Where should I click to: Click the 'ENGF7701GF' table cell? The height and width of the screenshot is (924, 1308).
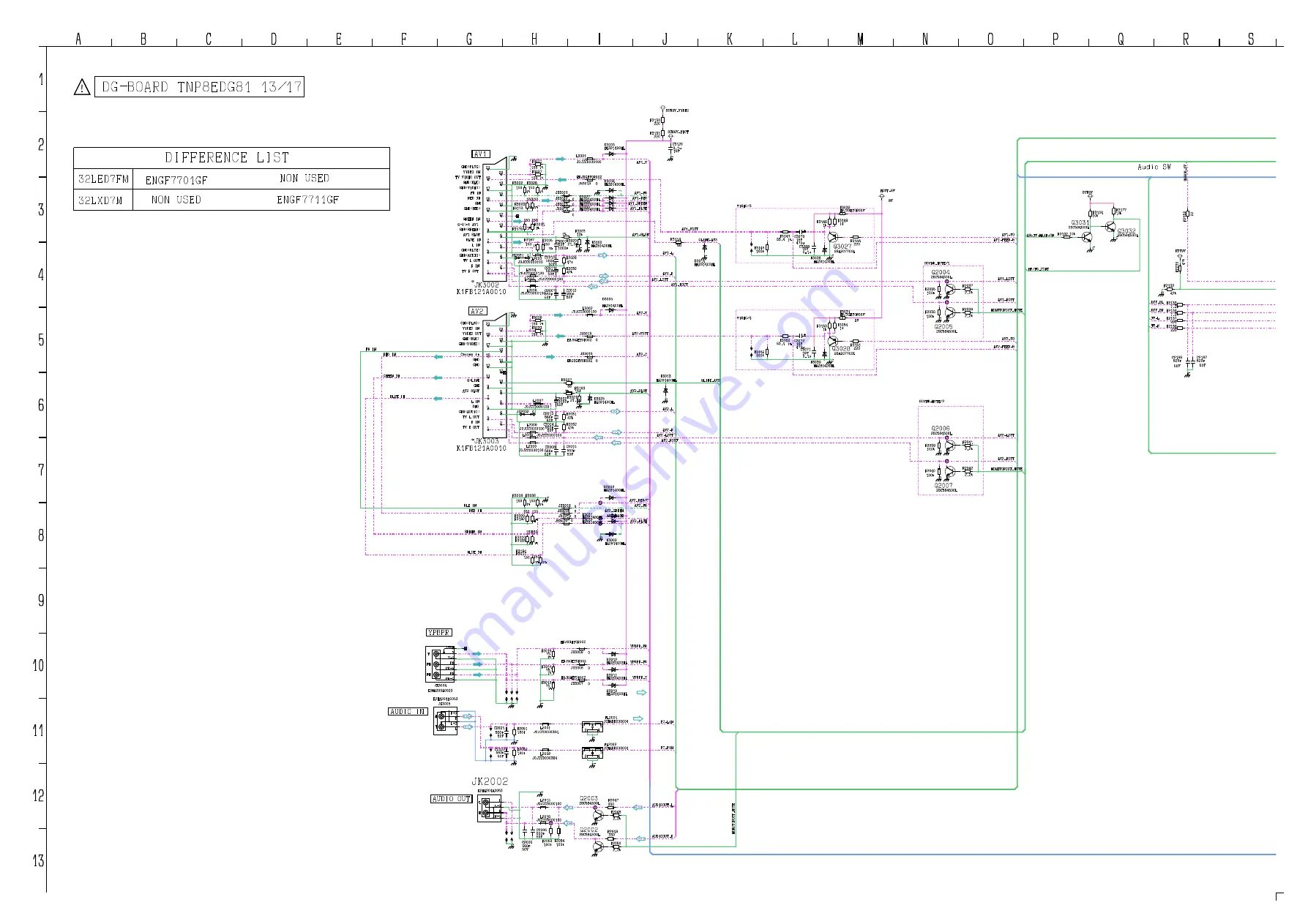click(176, 180)
